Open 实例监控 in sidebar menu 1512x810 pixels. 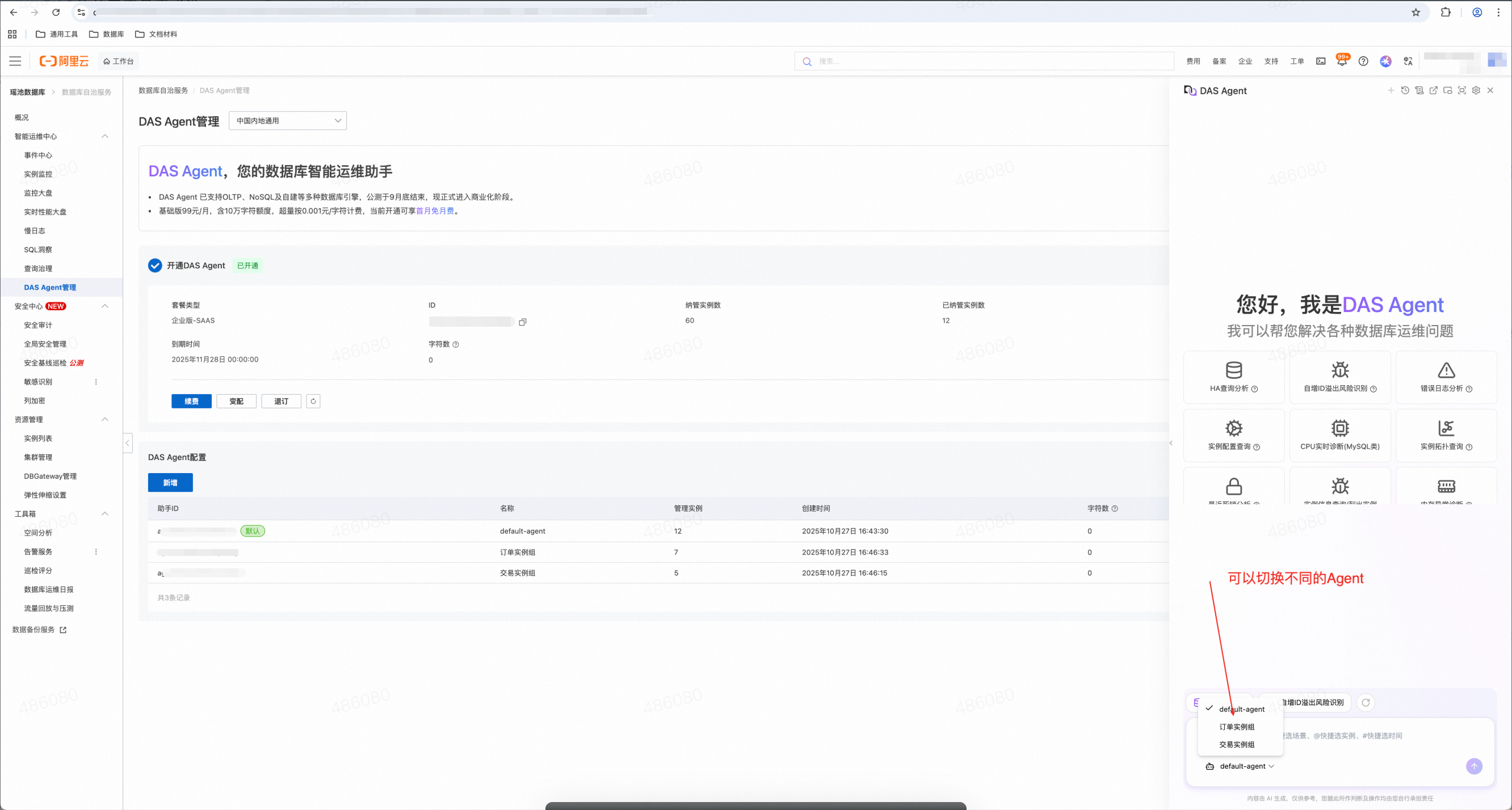[38, 174]
